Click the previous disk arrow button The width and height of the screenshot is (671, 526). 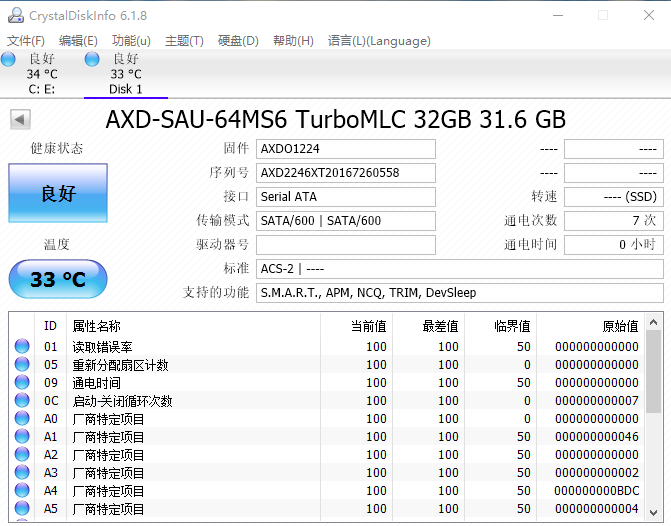click(20, 119)
